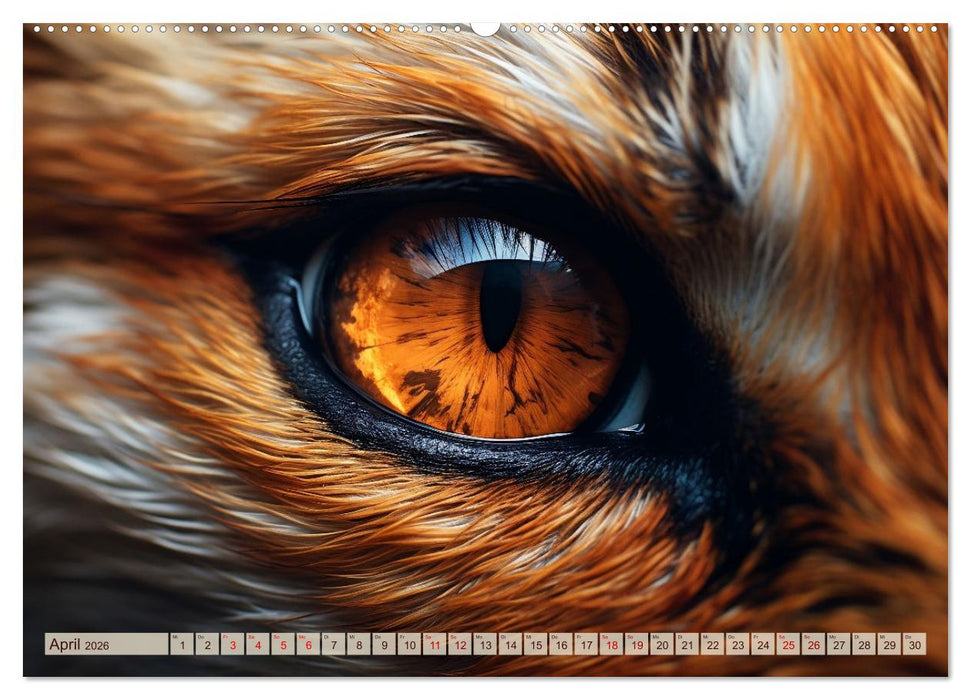Click the red Sunday 5 cell
Screen dimensions: 971x700
pyautogui.click(x=282, y=648)
